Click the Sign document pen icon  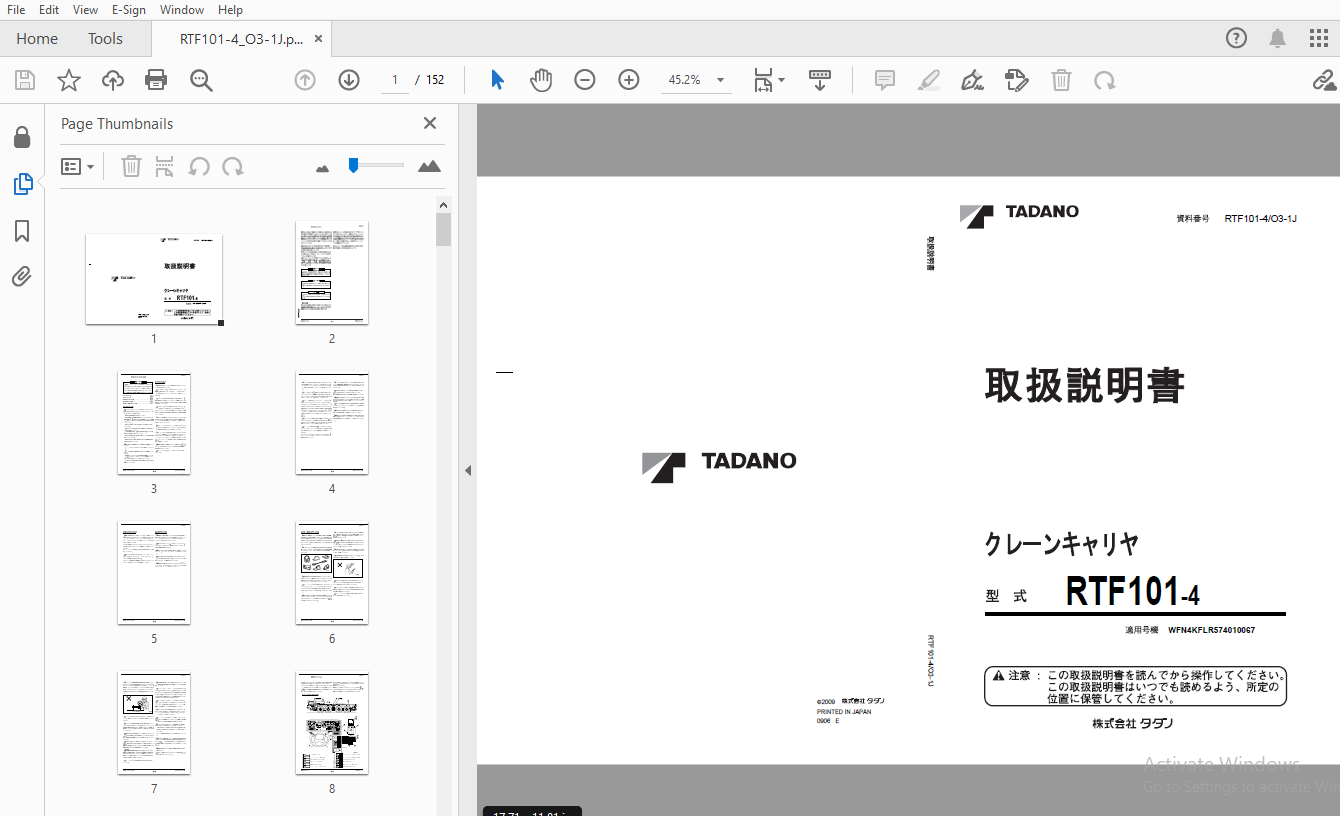(972, 80)
